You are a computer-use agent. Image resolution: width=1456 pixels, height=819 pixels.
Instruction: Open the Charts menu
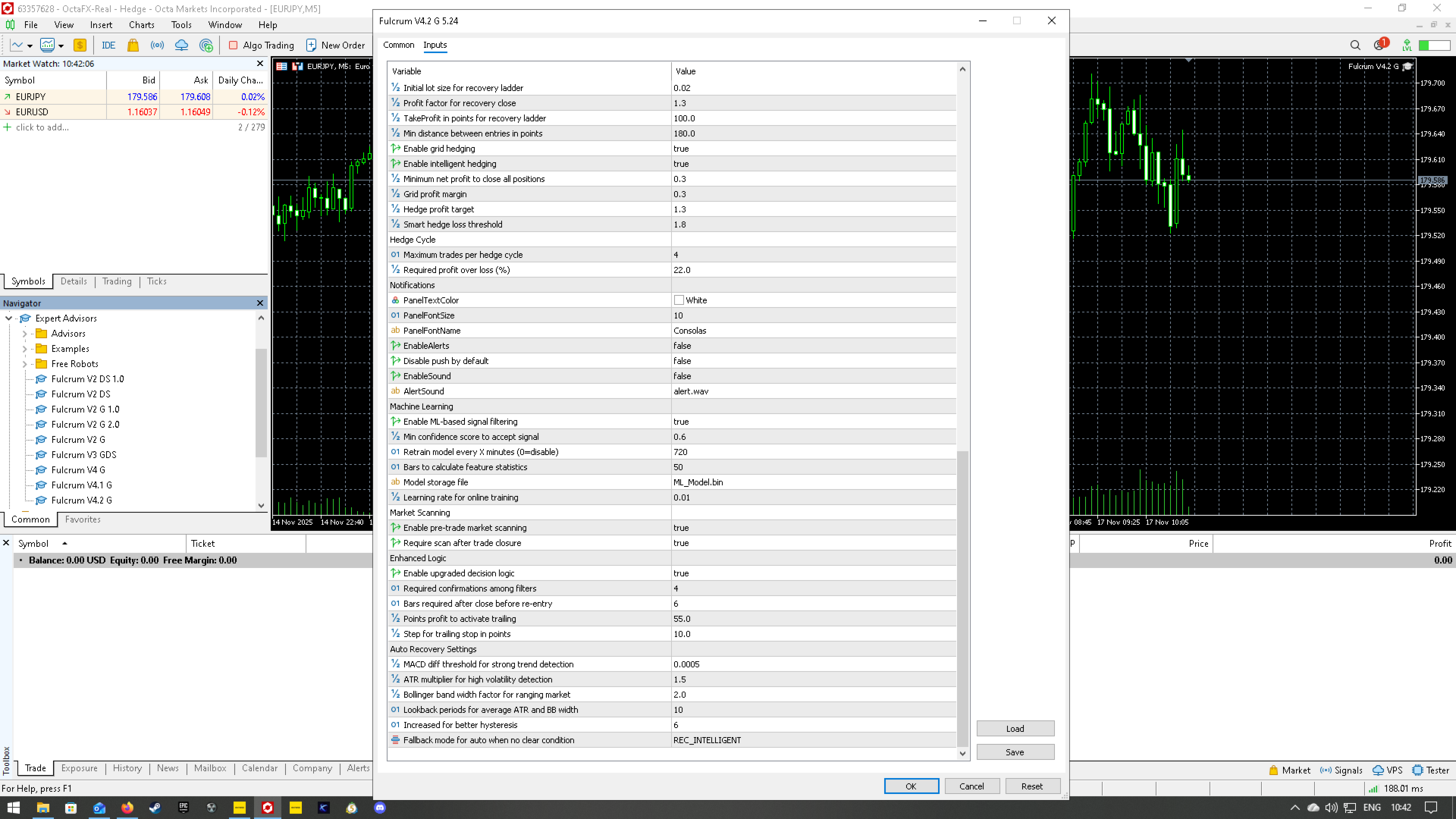141,25
